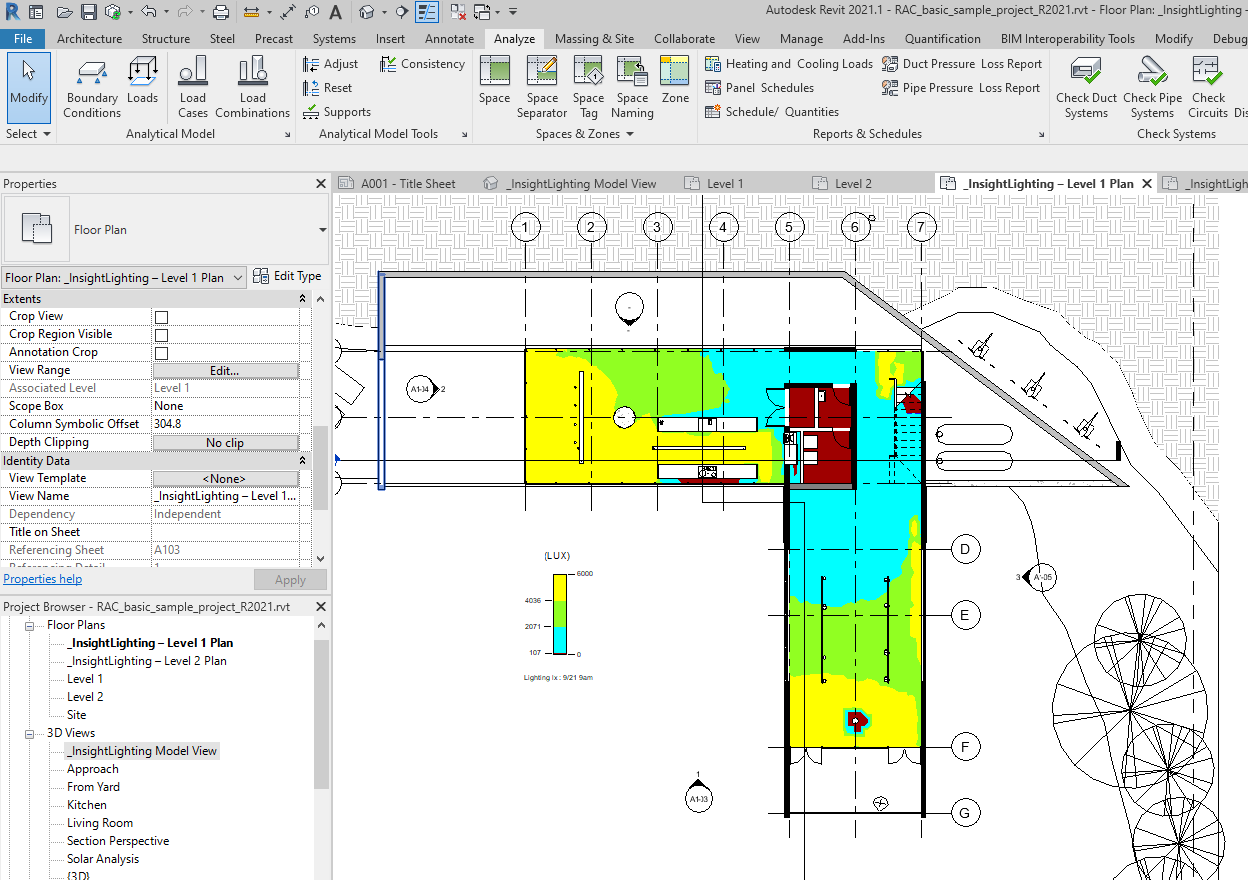Toggle the Crop View checkbox
The height and width of the screenshot is (880, 1248).
[161, 317]
